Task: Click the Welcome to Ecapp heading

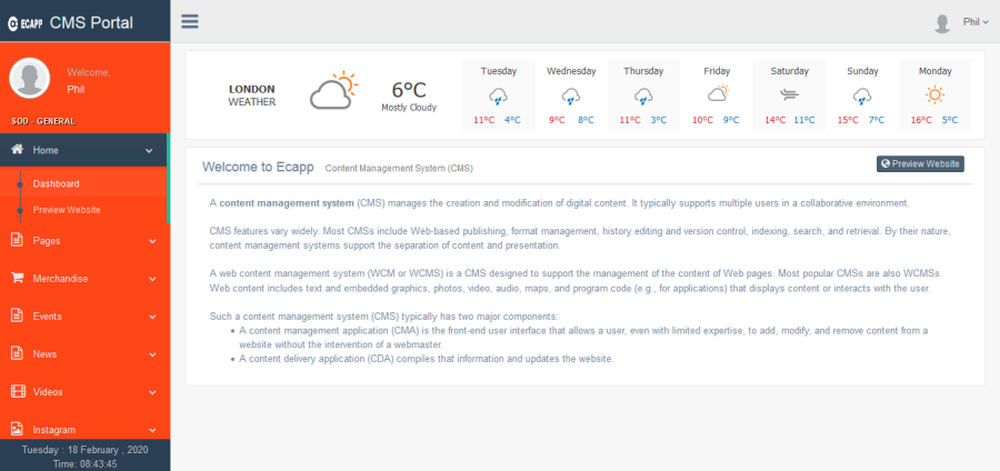Action: (258, 167)
